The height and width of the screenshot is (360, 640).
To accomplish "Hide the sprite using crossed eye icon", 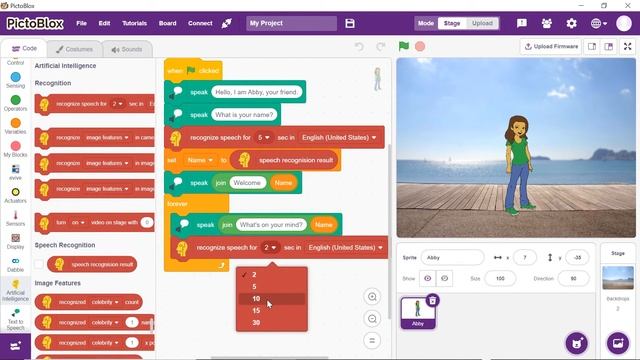I will click(444, 278).
